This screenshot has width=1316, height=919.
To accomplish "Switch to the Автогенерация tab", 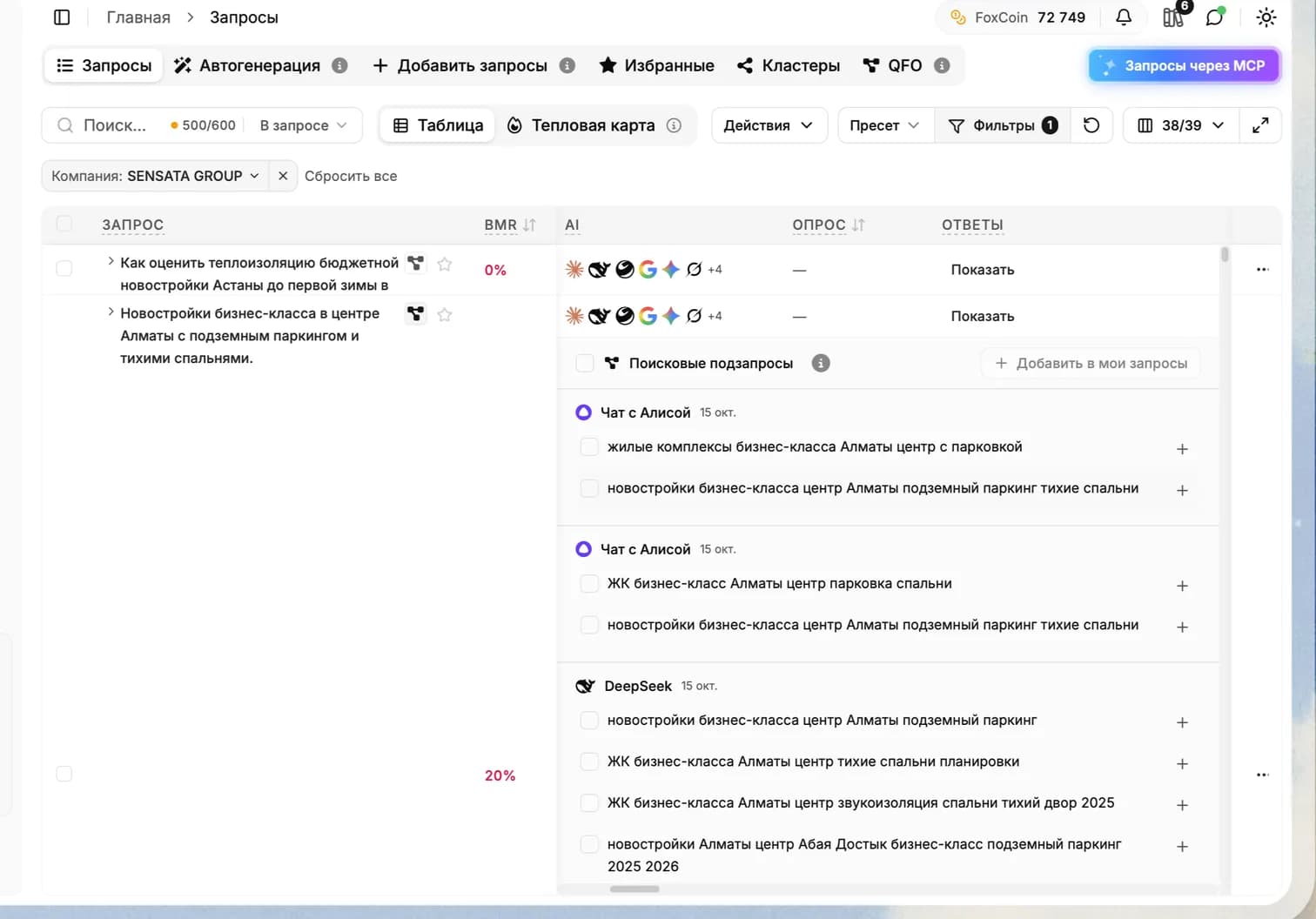I will (x=248, y=65).
